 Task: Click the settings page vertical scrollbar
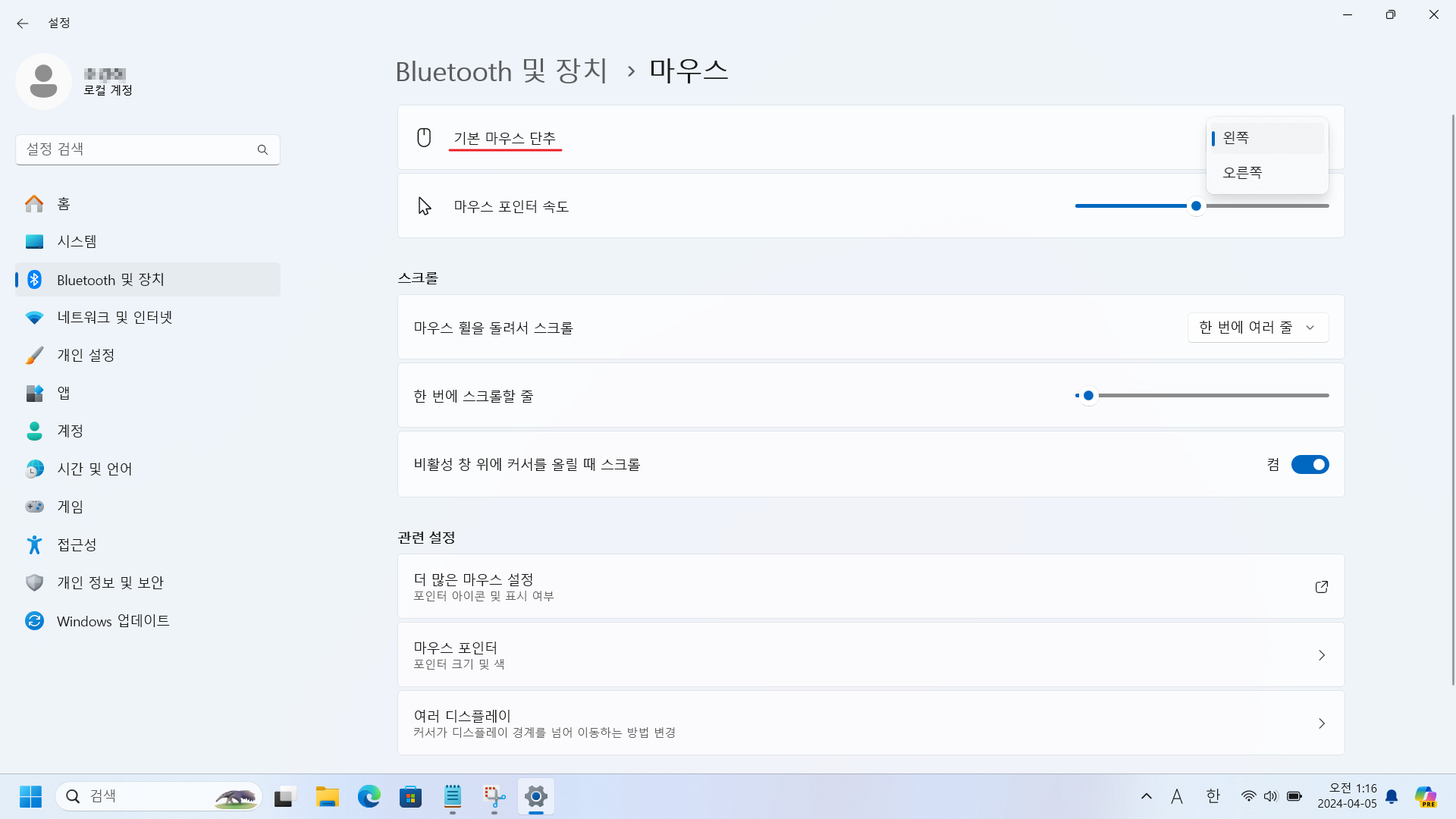pos(1452,398)
